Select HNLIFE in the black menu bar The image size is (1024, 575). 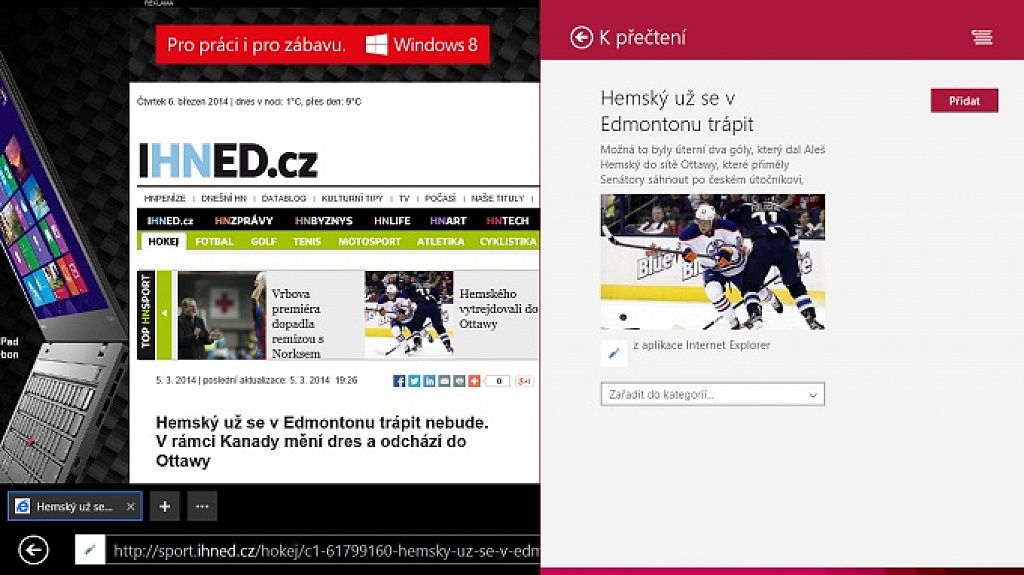point(392,221)
